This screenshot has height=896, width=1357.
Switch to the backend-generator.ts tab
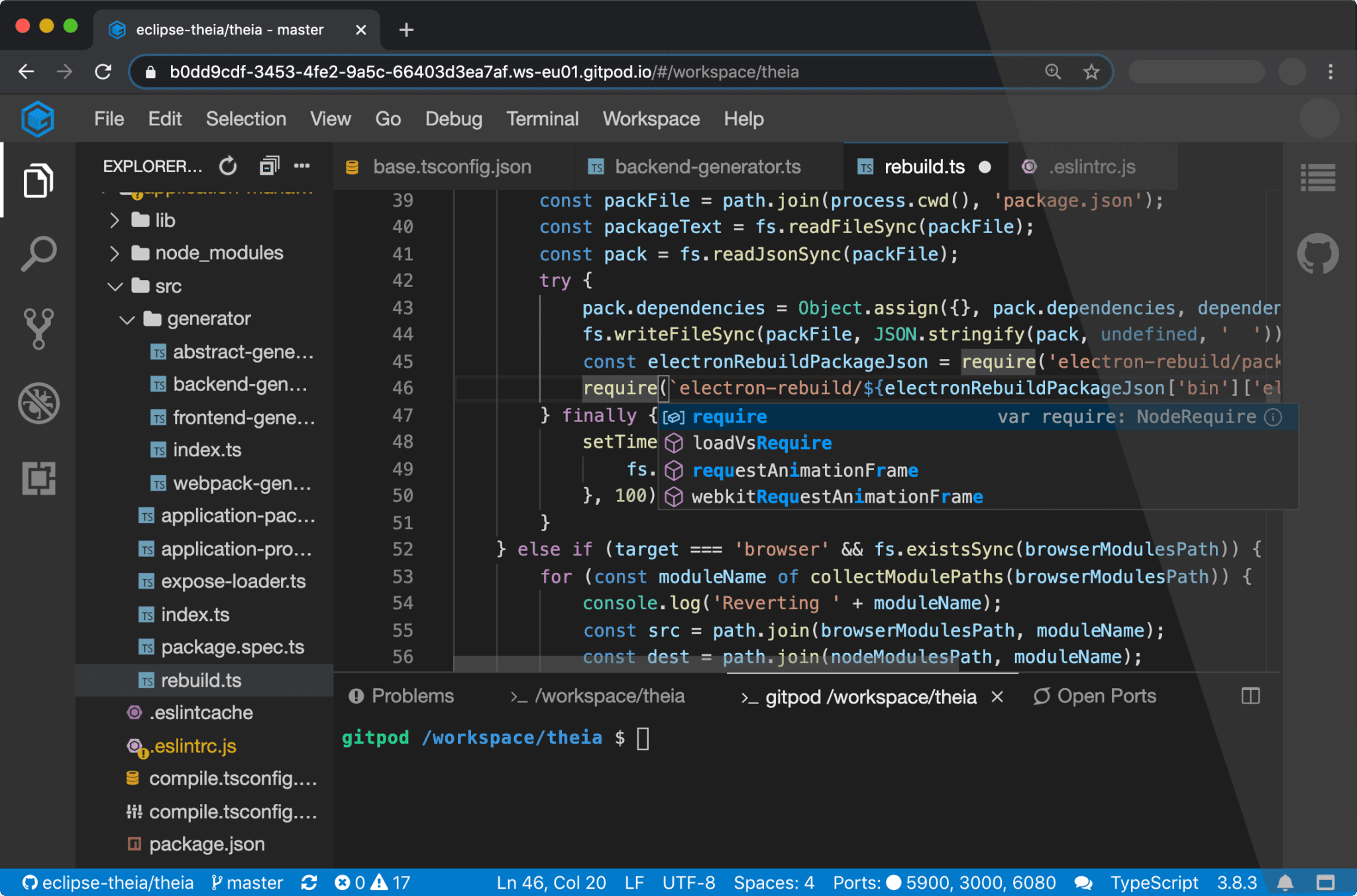(x=707, y=166)
